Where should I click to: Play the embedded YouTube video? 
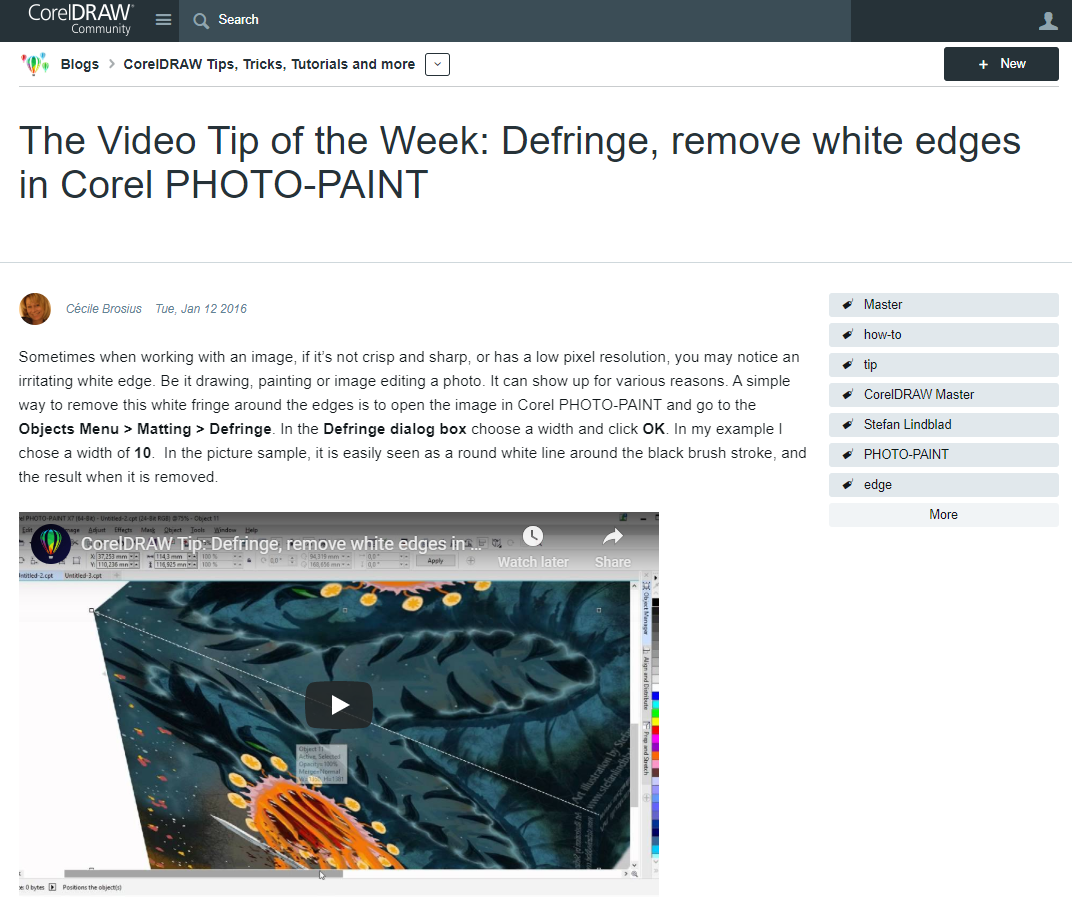pyautogui.click(x=339, y=705)
